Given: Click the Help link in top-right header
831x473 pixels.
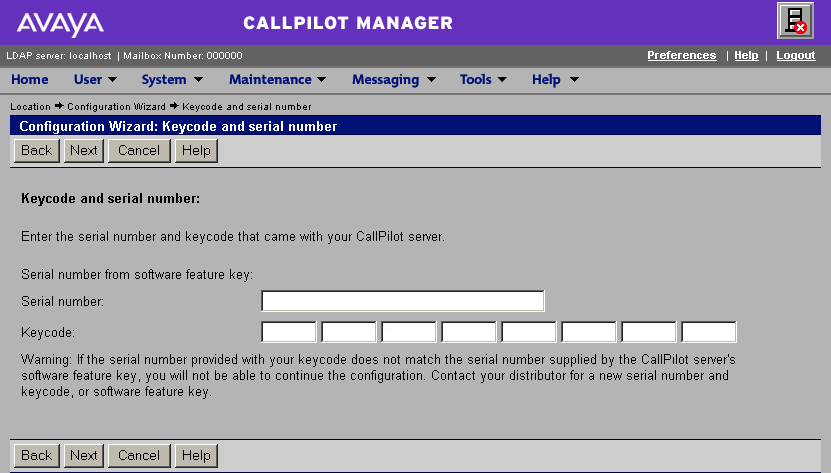Looking at the screenshot, I should click(746, 55).
